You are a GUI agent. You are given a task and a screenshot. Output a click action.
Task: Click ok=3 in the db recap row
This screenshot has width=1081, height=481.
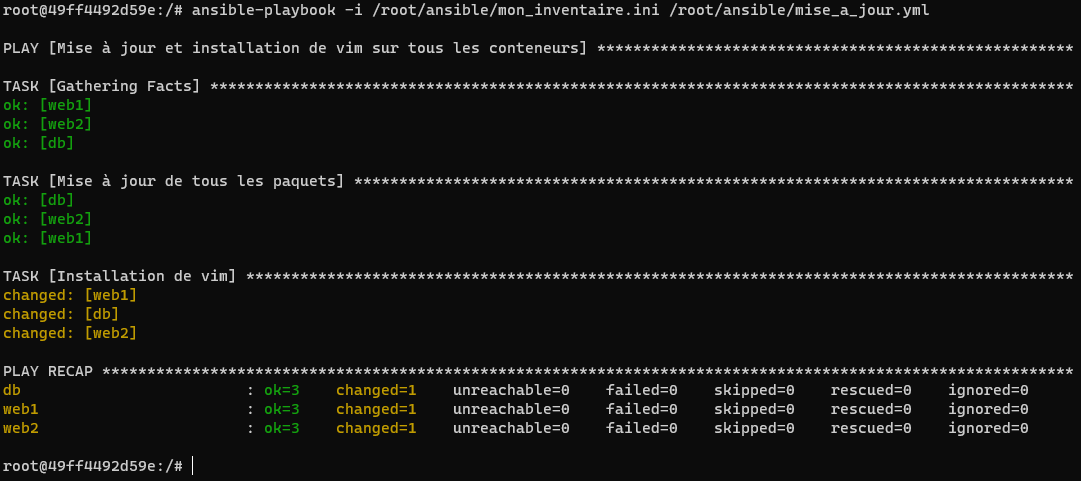coord(282,390)
